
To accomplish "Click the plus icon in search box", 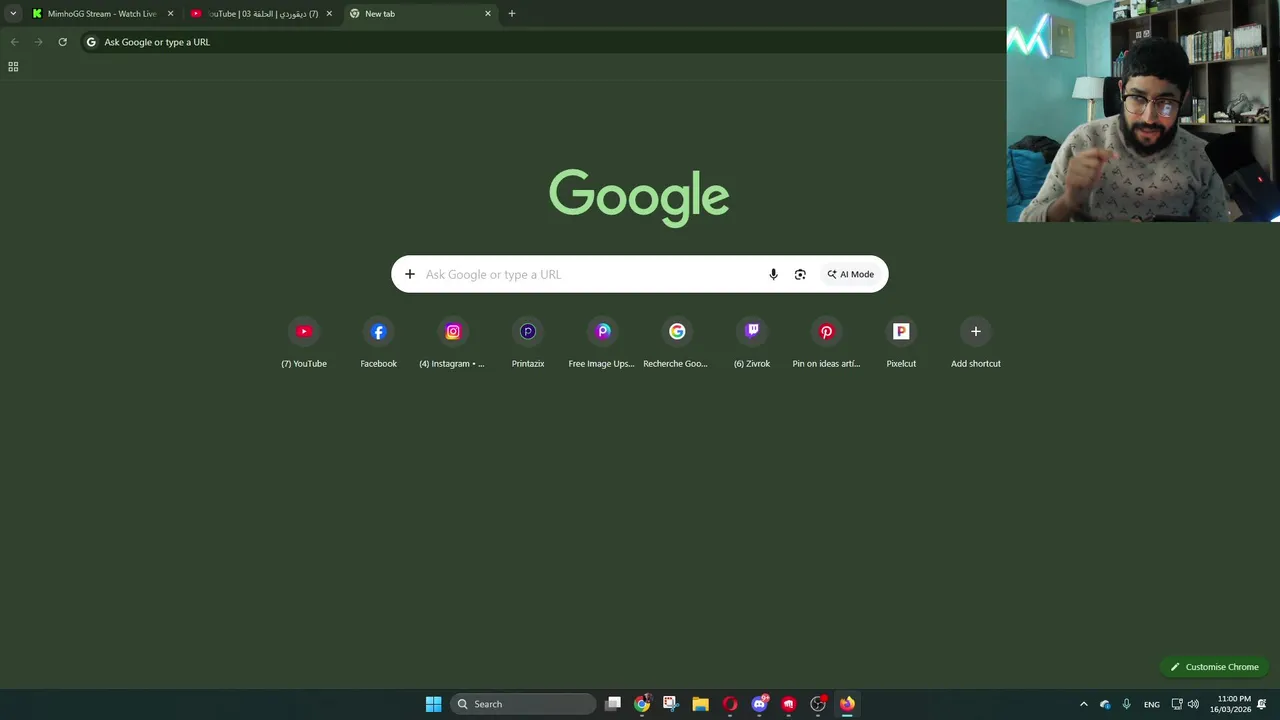I will (410, 274).
